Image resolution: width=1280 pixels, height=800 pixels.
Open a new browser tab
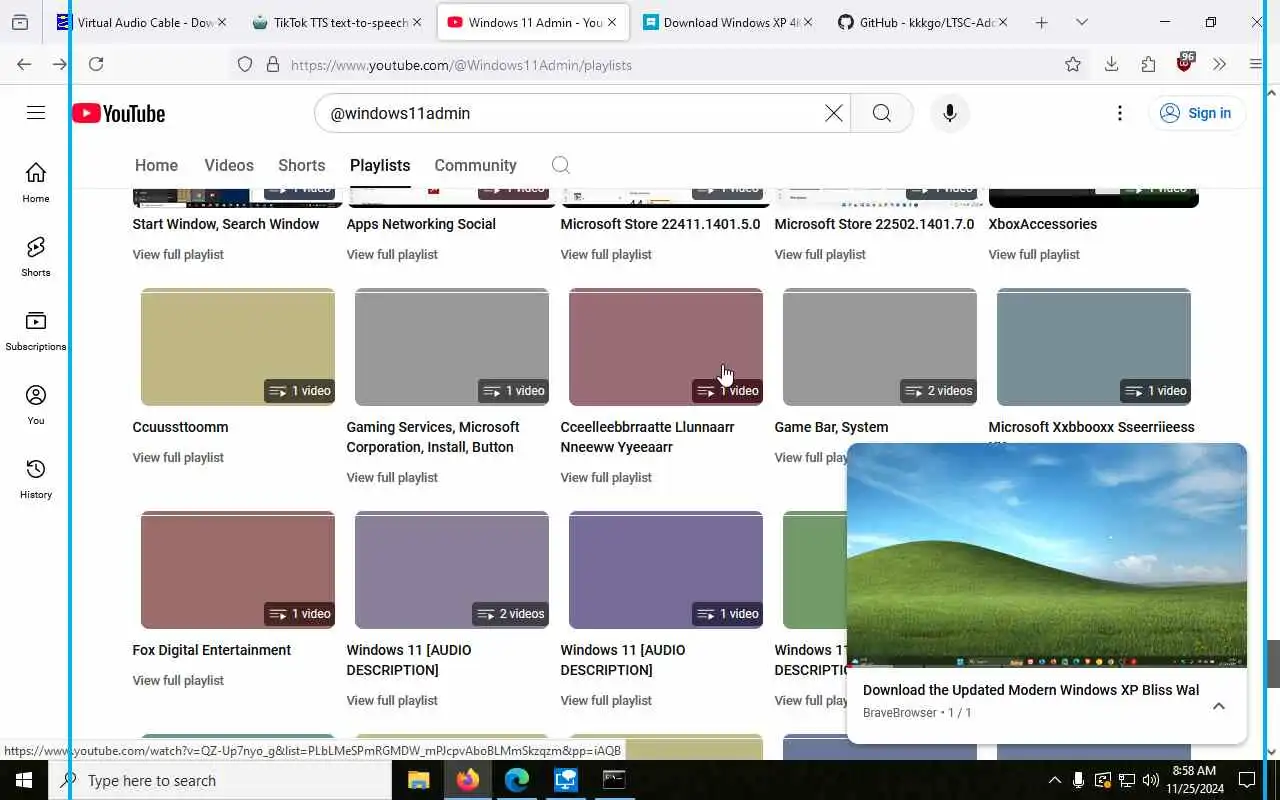[x=1041, y=22]
